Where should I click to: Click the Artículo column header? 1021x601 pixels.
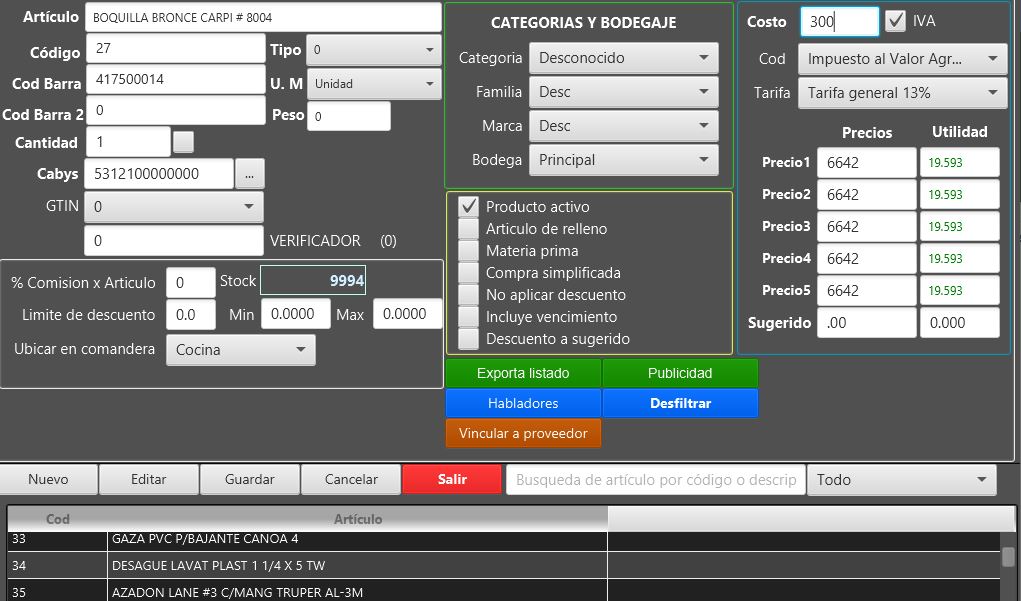point(358,519)
